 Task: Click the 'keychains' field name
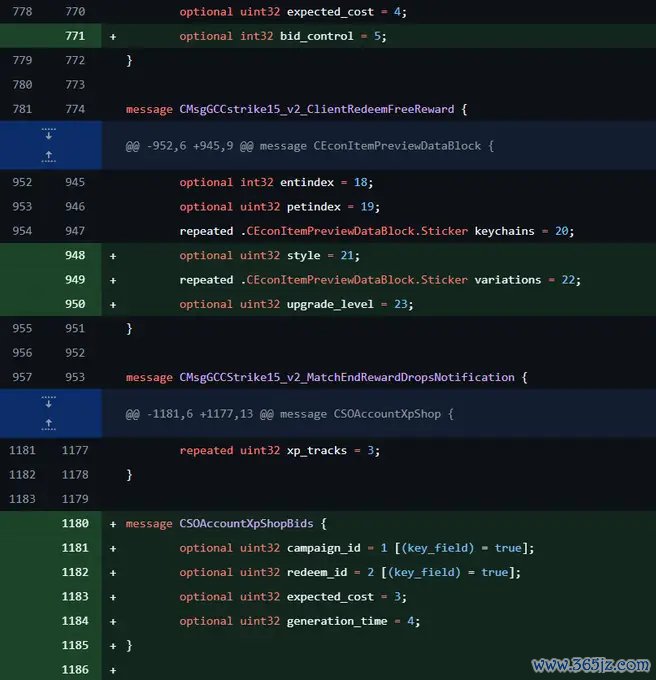504,231
